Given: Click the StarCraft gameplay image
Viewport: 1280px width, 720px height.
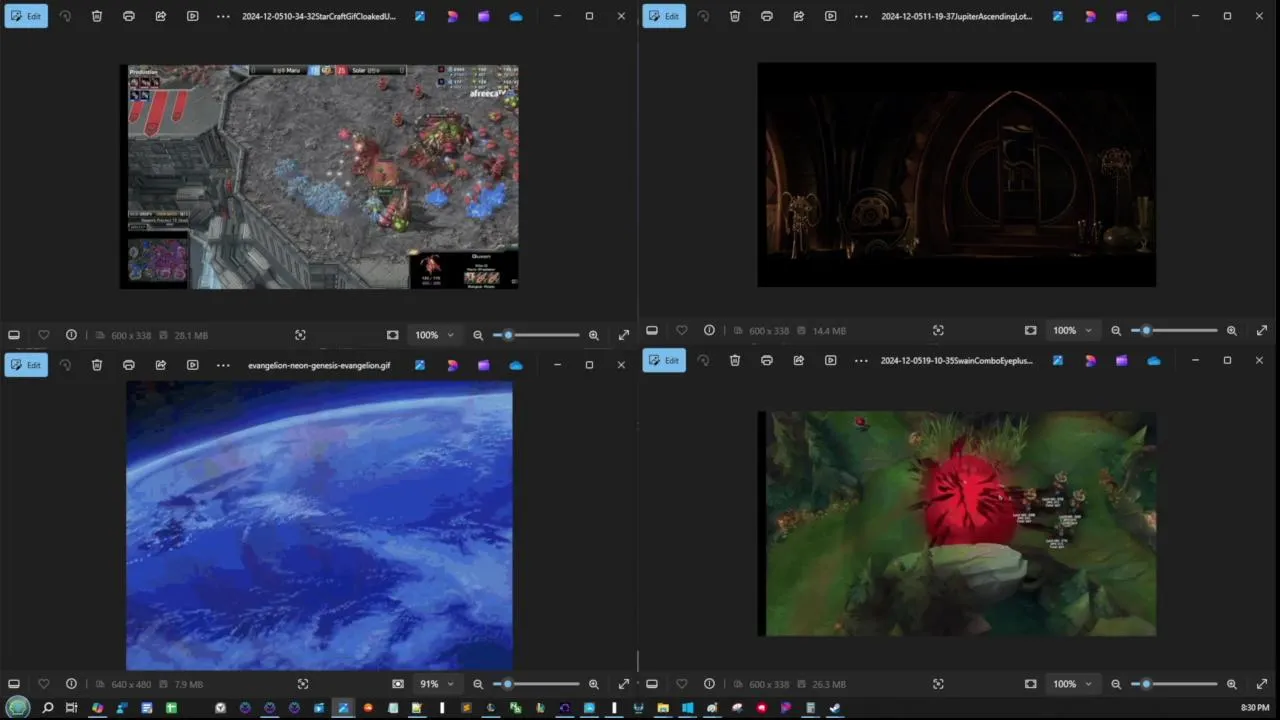Looking at the screenshot, I should pyautogui.click(x=319, y=176).
